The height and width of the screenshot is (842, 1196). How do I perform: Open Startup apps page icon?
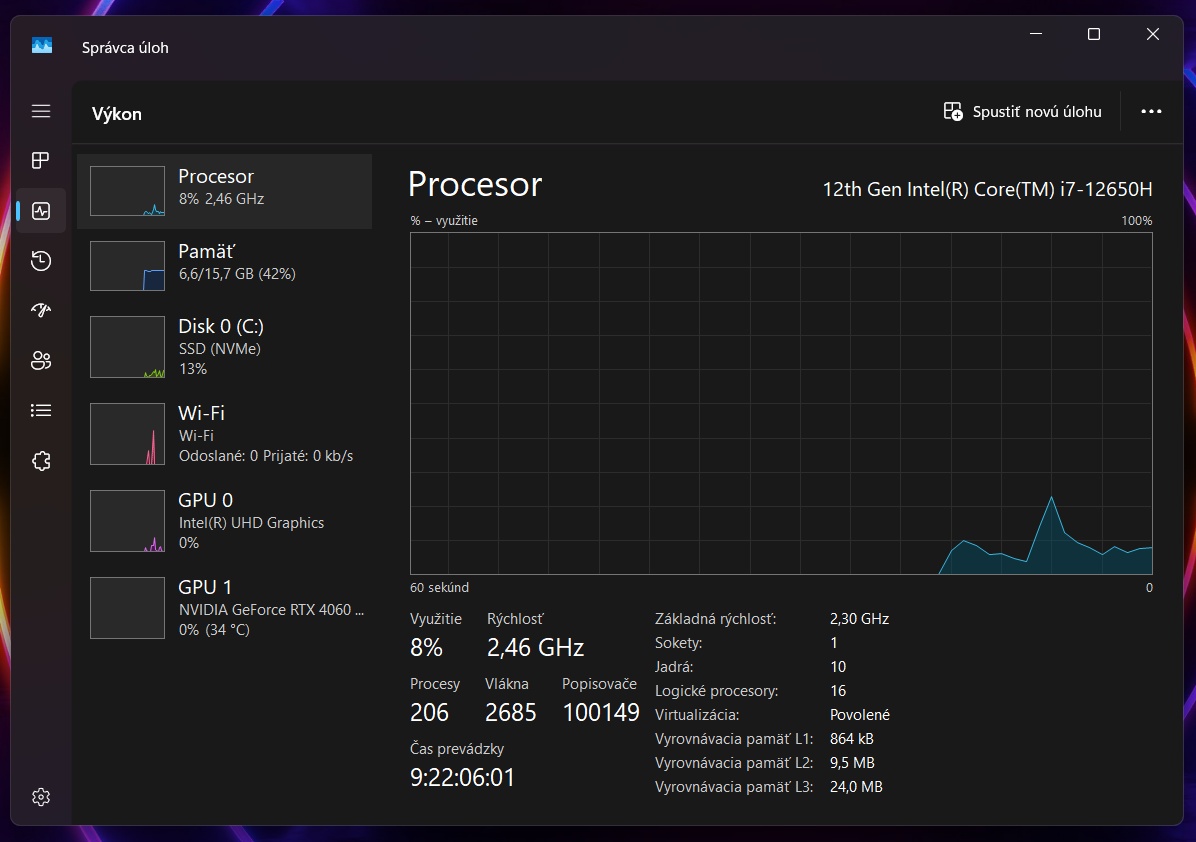pyautogui.click(x=41, y=310)
